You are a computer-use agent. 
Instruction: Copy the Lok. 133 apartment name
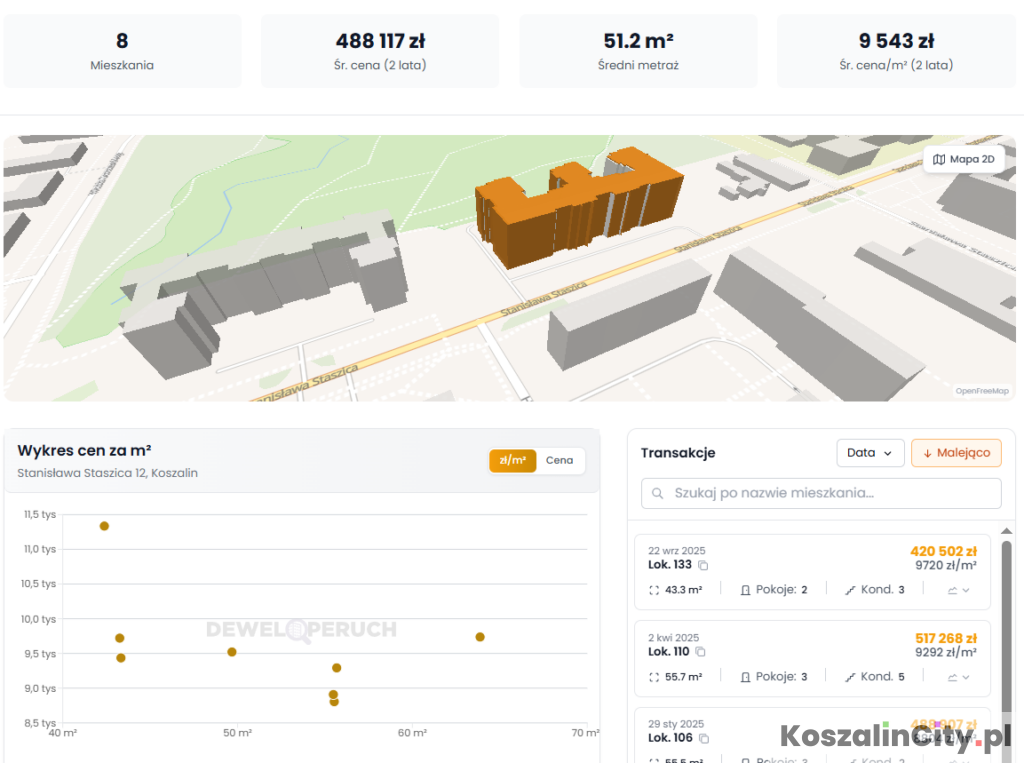pyautogui.click(x=703, y=565)
